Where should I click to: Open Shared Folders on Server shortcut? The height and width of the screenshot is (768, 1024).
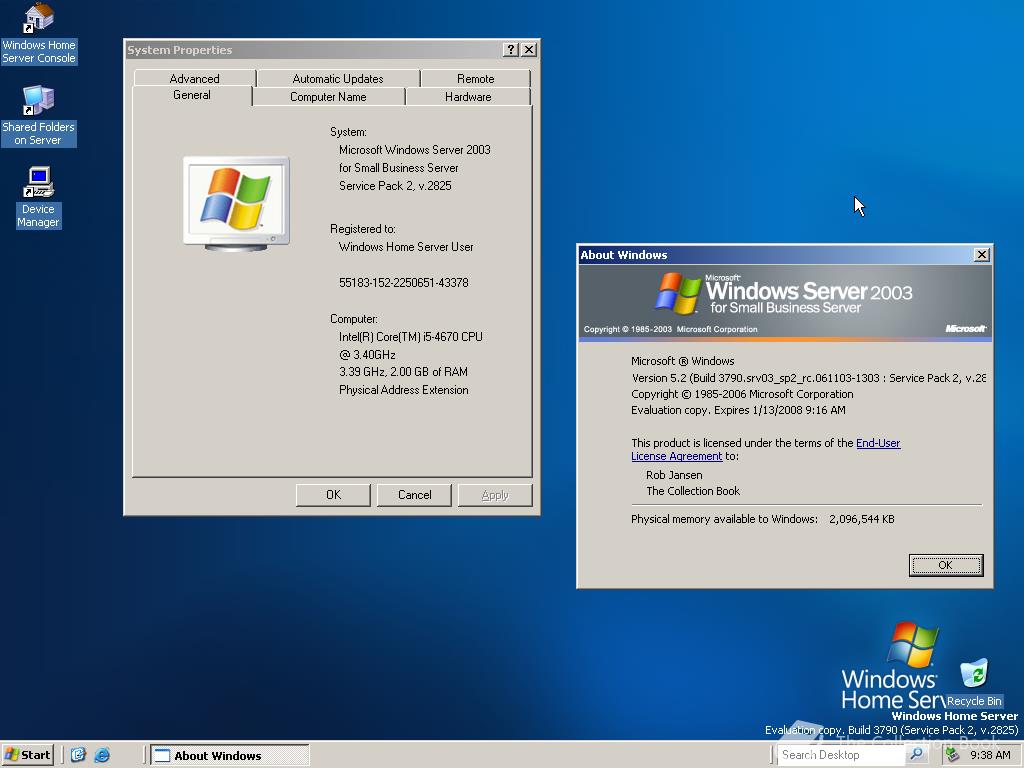point(39,116)
